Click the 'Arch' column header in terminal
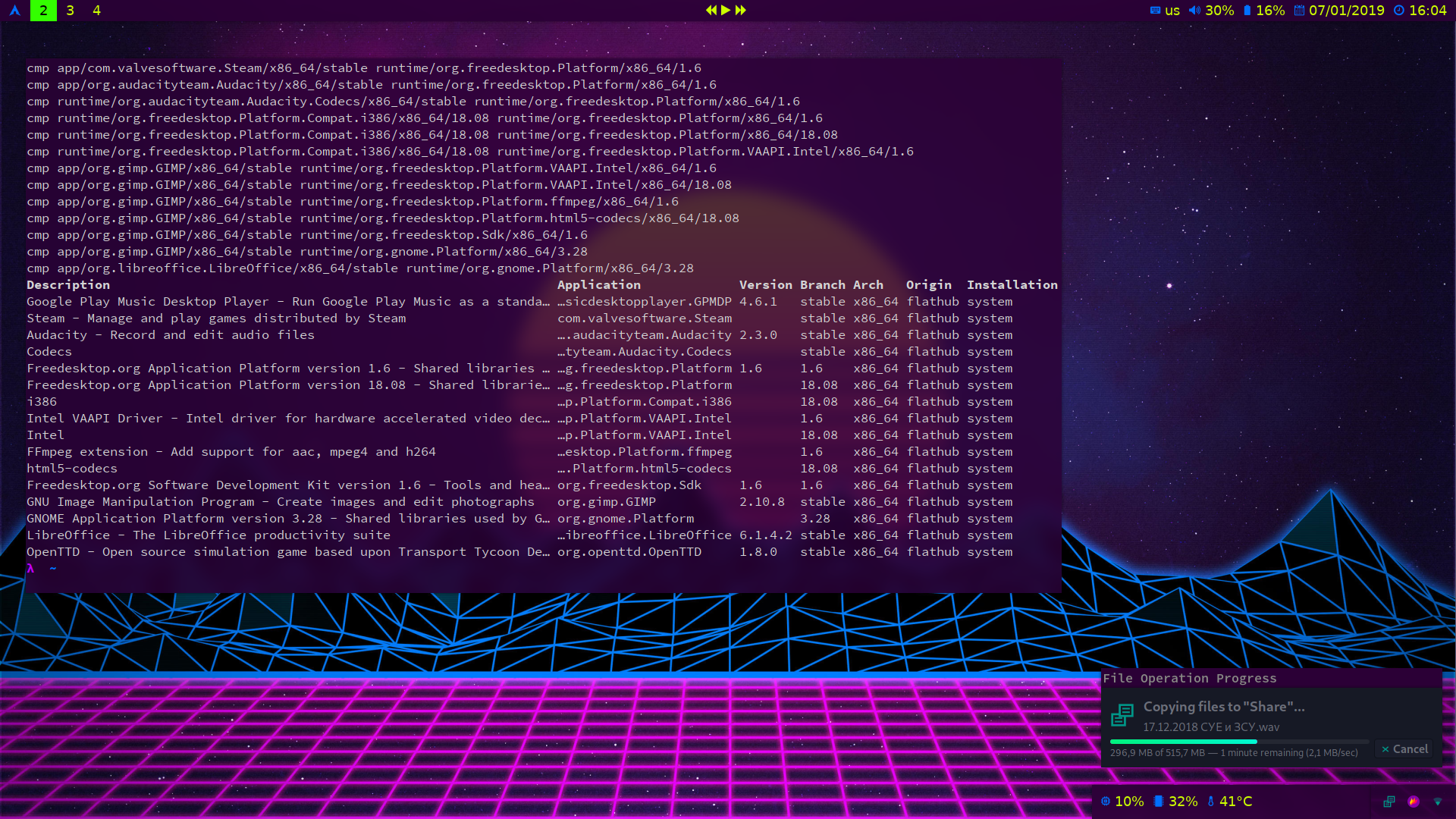 coord(868,285)
